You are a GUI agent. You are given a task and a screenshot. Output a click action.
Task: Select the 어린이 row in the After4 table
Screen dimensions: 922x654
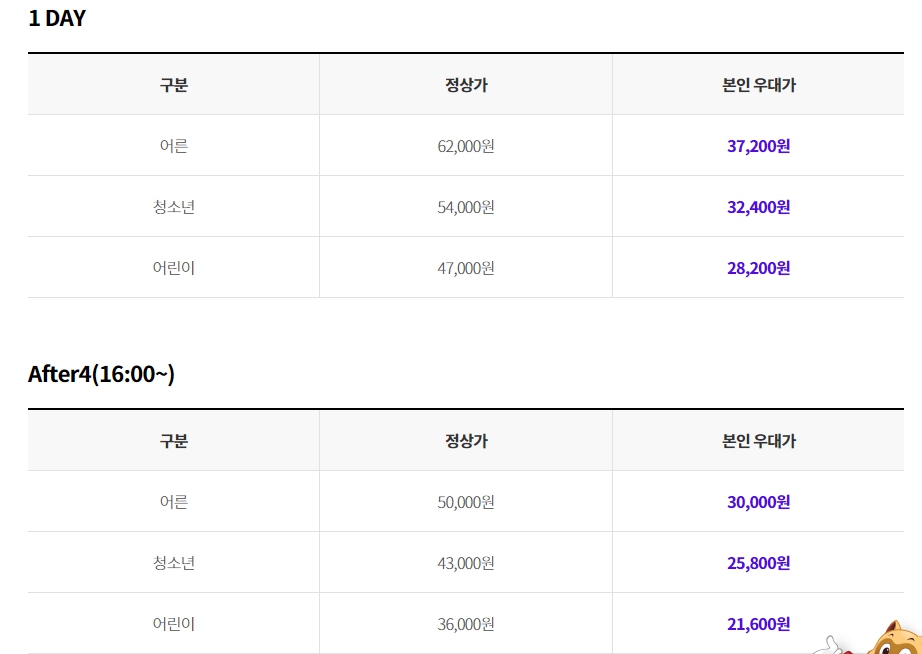coord(466,623)
